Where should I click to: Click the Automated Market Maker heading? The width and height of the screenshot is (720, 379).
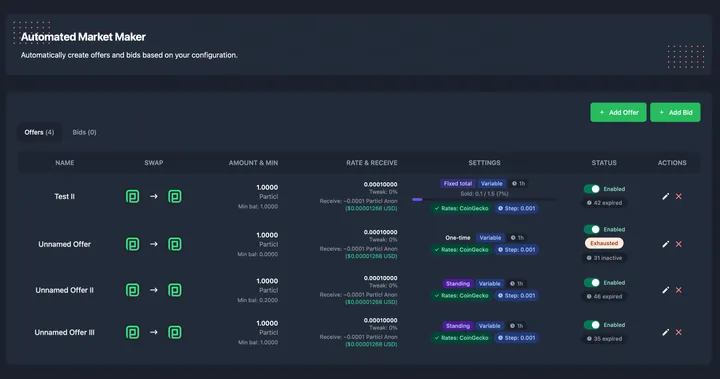pyautogui.click(x=83, y=37)
